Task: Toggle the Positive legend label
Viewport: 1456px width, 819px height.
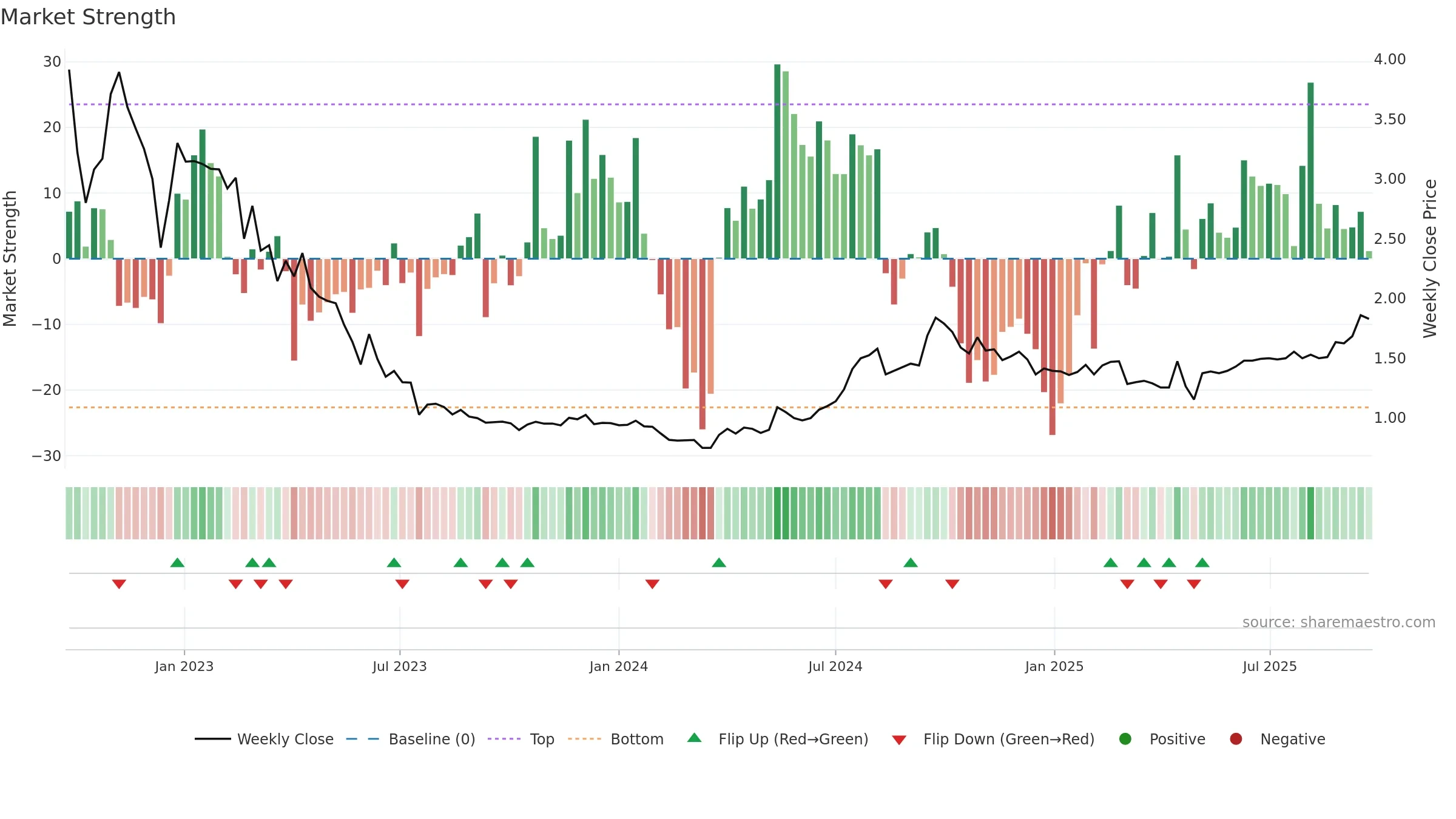Action: 1178,740
